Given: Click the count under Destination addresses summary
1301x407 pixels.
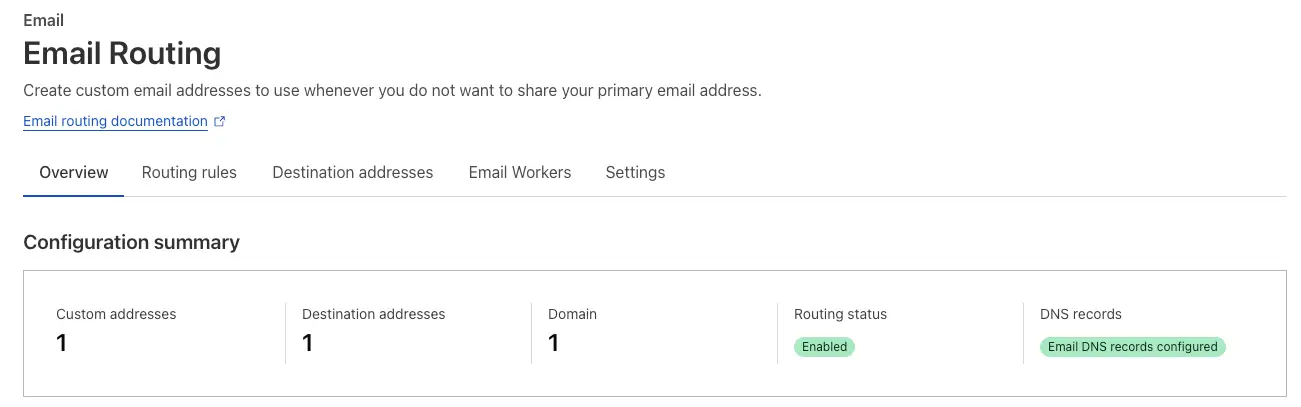Looking at the screenshot, I should (307, 343).
